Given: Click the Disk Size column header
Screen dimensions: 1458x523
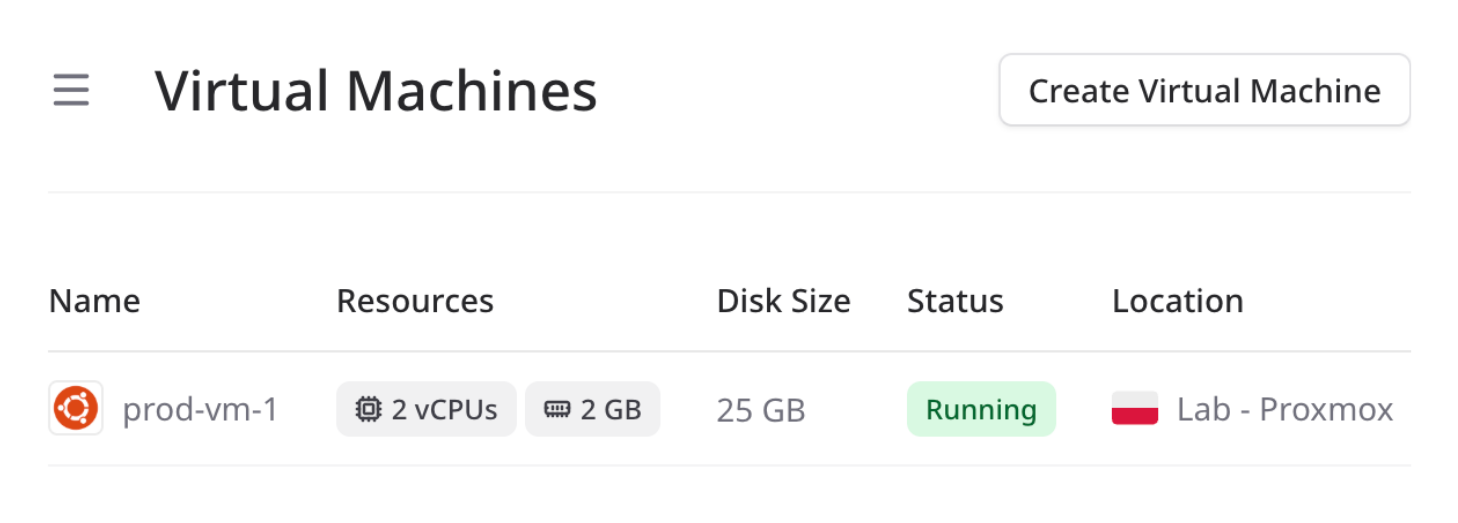Looking at the screenshot, I should pyautogui.click(x=783, y=301).
